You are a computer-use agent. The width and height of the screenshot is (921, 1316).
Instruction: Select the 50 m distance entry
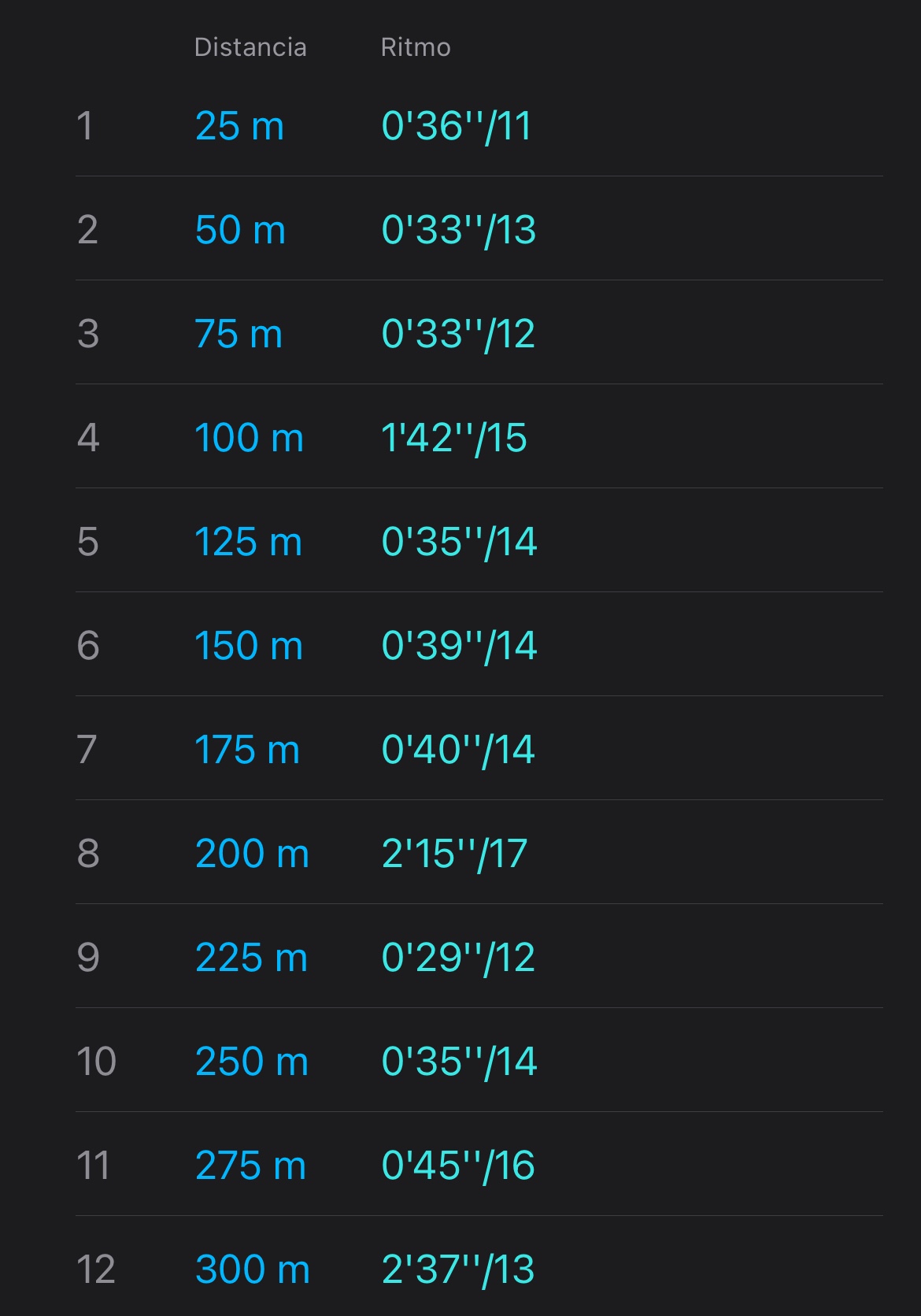pos(240,230)
